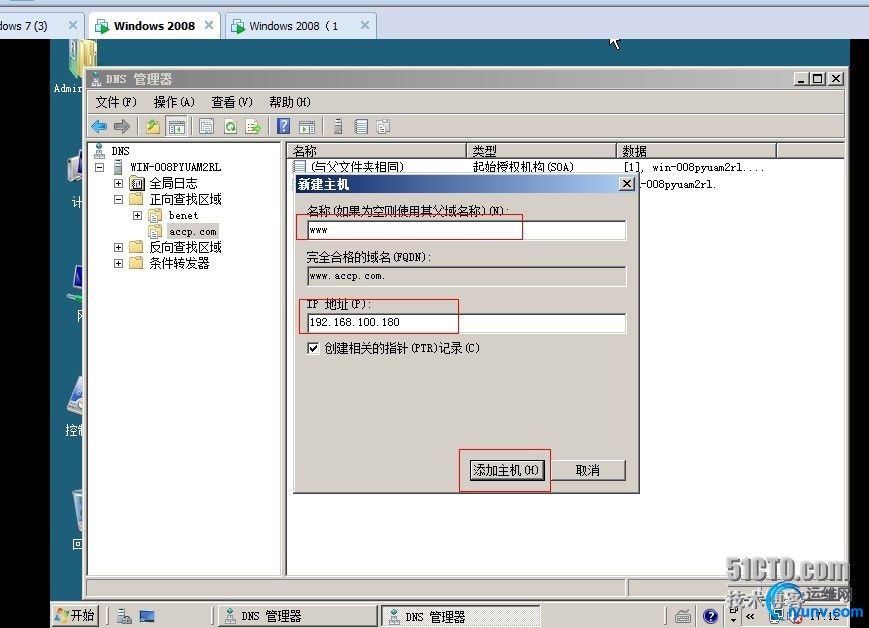Expand the 反向查找区域 tree node
This screenshot has width=869, height=628.
118,247
